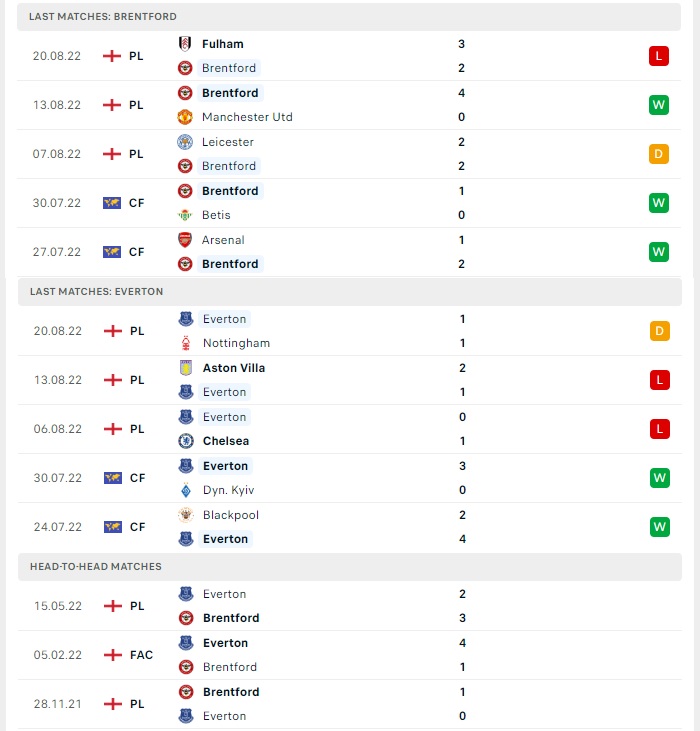Image resolution: width=700 pixels, height=731 pixels.
Task: Click the red L badge for Fulham match
Action: click(659, 56)
